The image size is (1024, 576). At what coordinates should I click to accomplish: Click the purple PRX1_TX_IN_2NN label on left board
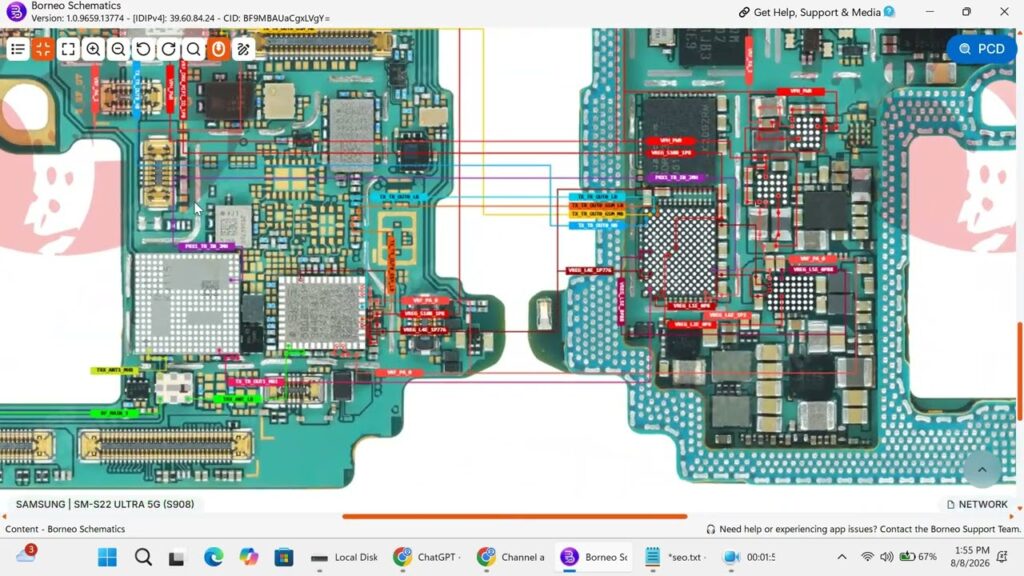pos(207,246)
